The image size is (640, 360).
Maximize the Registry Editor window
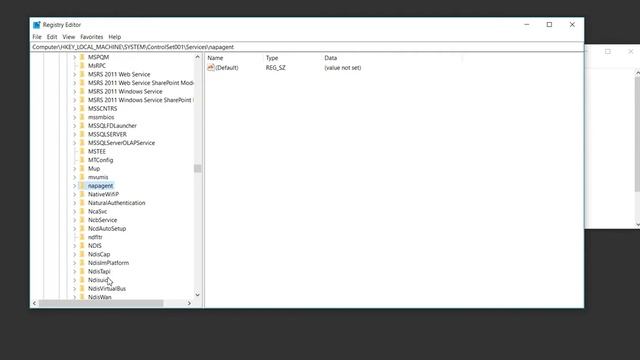click(549, 25)
